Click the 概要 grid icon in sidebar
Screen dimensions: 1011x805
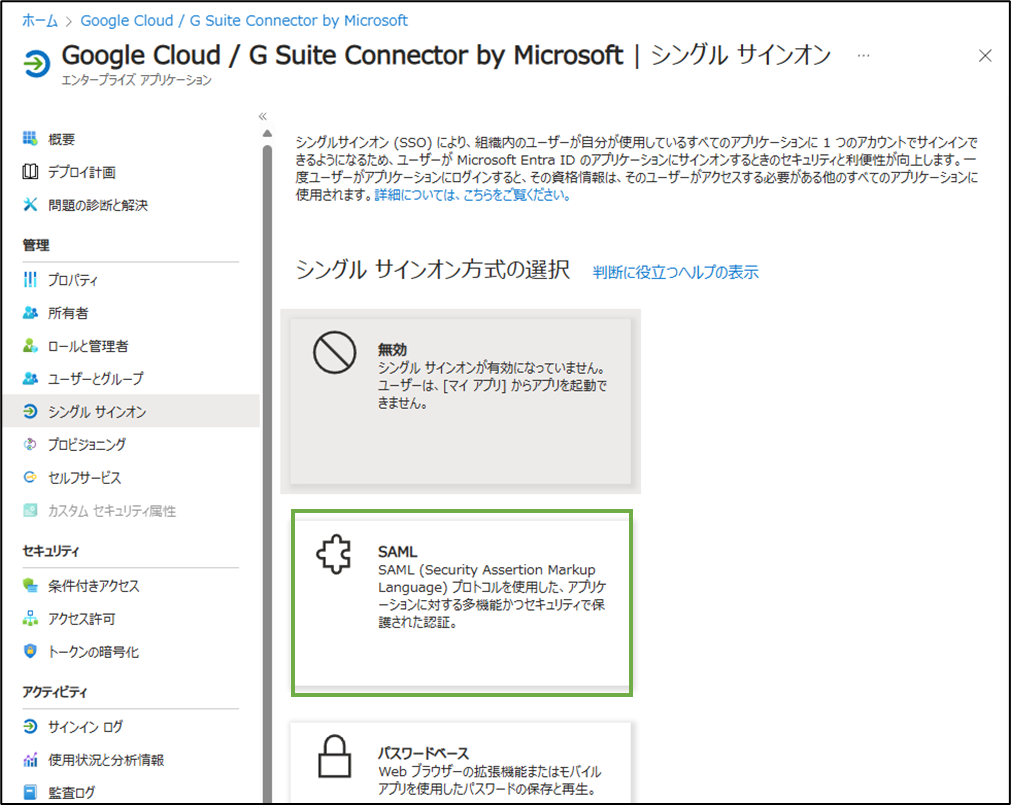pyautogui.click(x=30, y=138)
